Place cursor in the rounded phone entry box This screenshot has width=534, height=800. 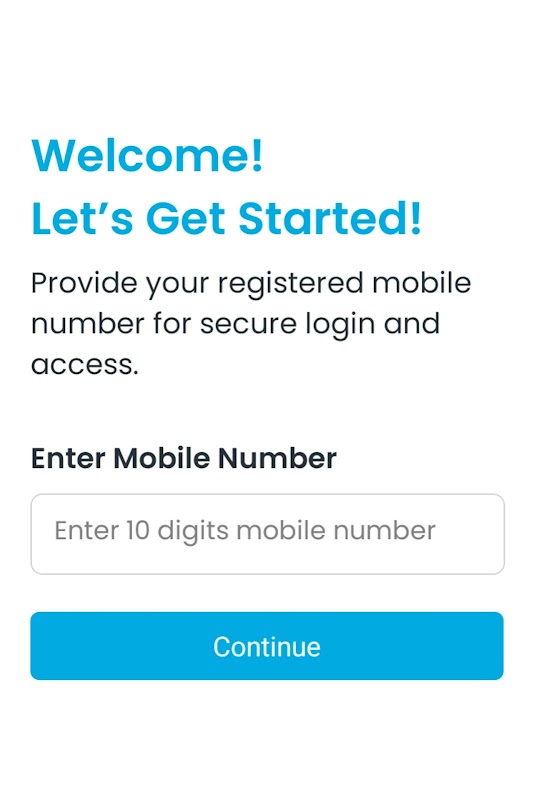click(x=267, y=534)
